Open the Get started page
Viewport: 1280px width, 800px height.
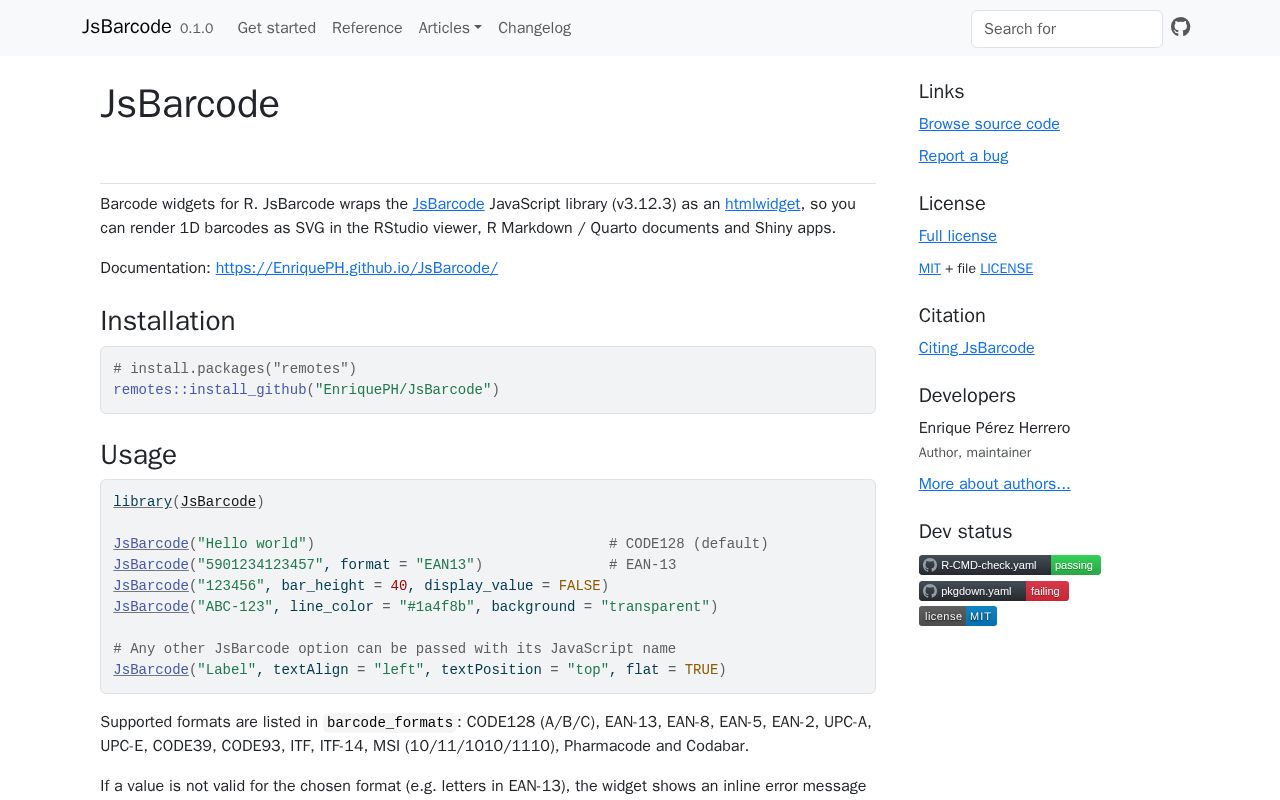[277, 28]
